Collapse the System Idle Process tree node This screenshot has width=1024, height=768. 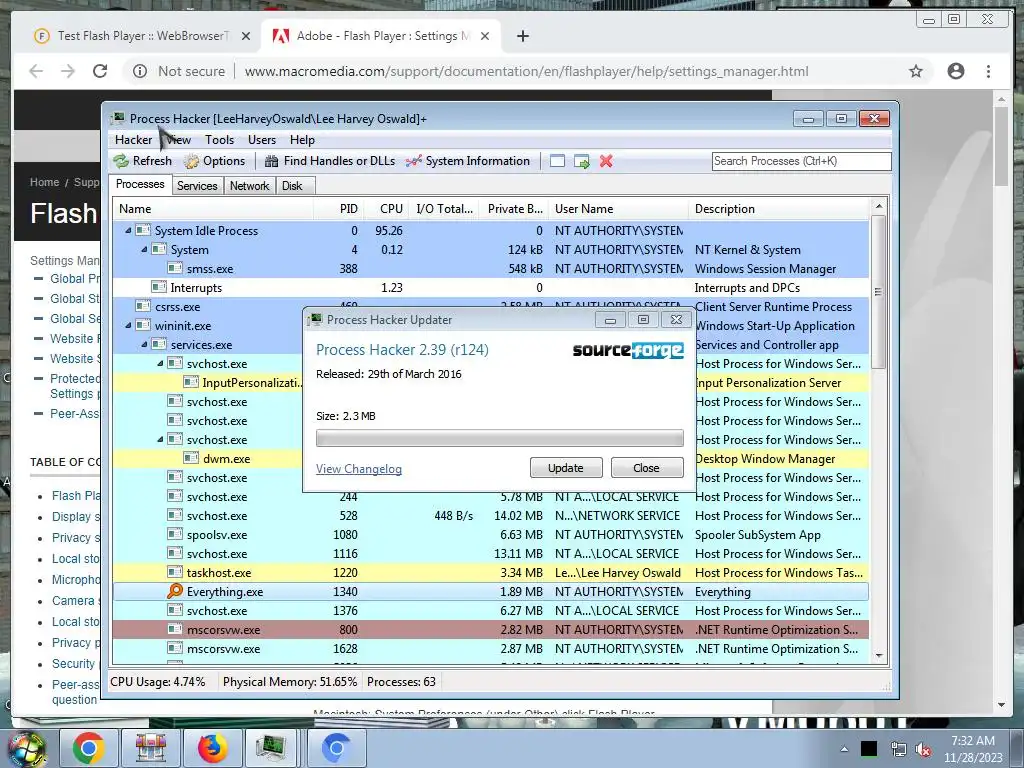128,230
